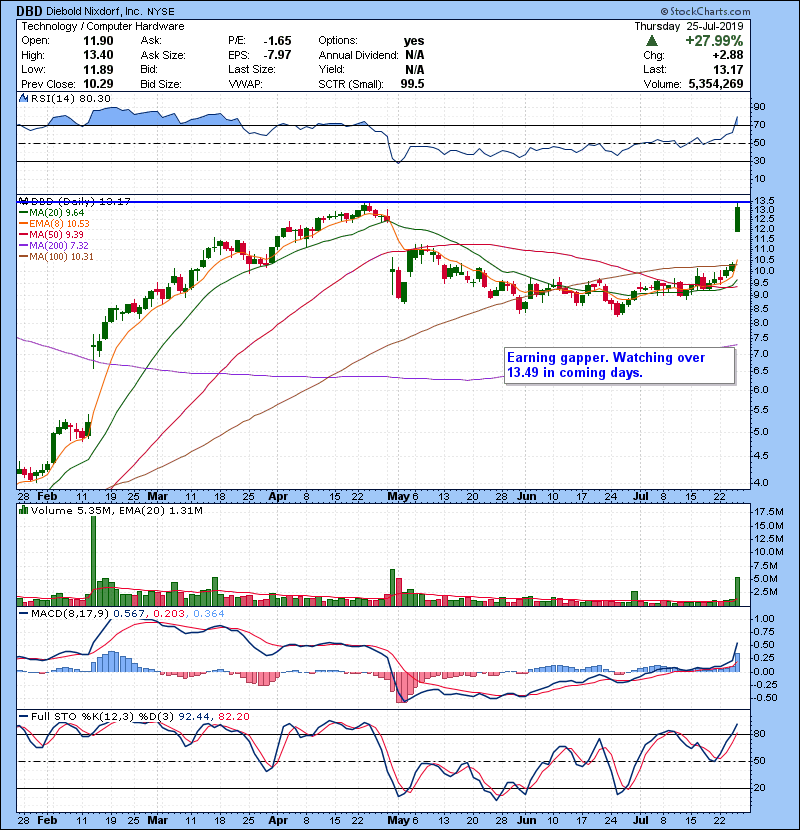Click the Bid Size field label
The width and height of the screenshot is (800, 830).
tap(161, 84)
